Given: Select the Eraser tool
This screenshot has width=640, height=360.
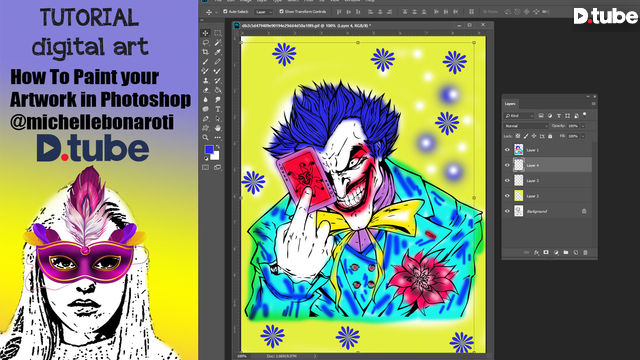Looking at the screenshot, I should click(205, 90).
